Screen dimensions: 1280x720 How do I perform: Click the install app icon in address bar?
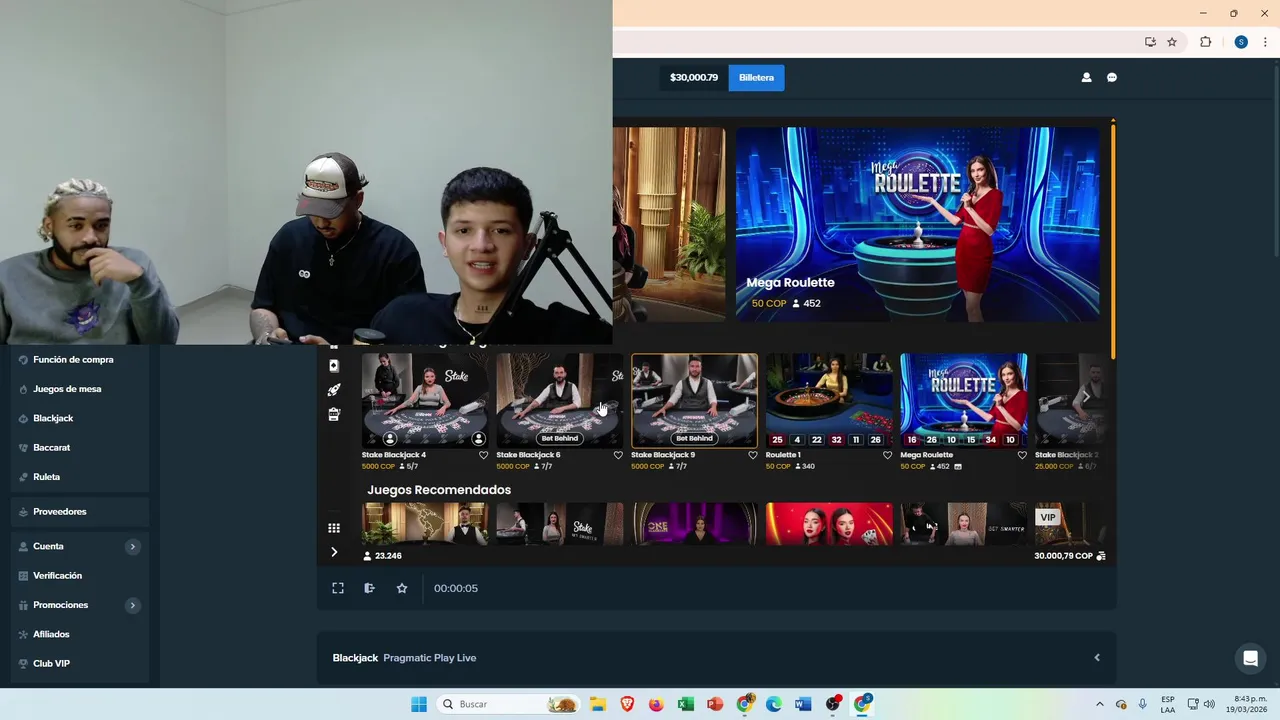[x=1150, y=42]
